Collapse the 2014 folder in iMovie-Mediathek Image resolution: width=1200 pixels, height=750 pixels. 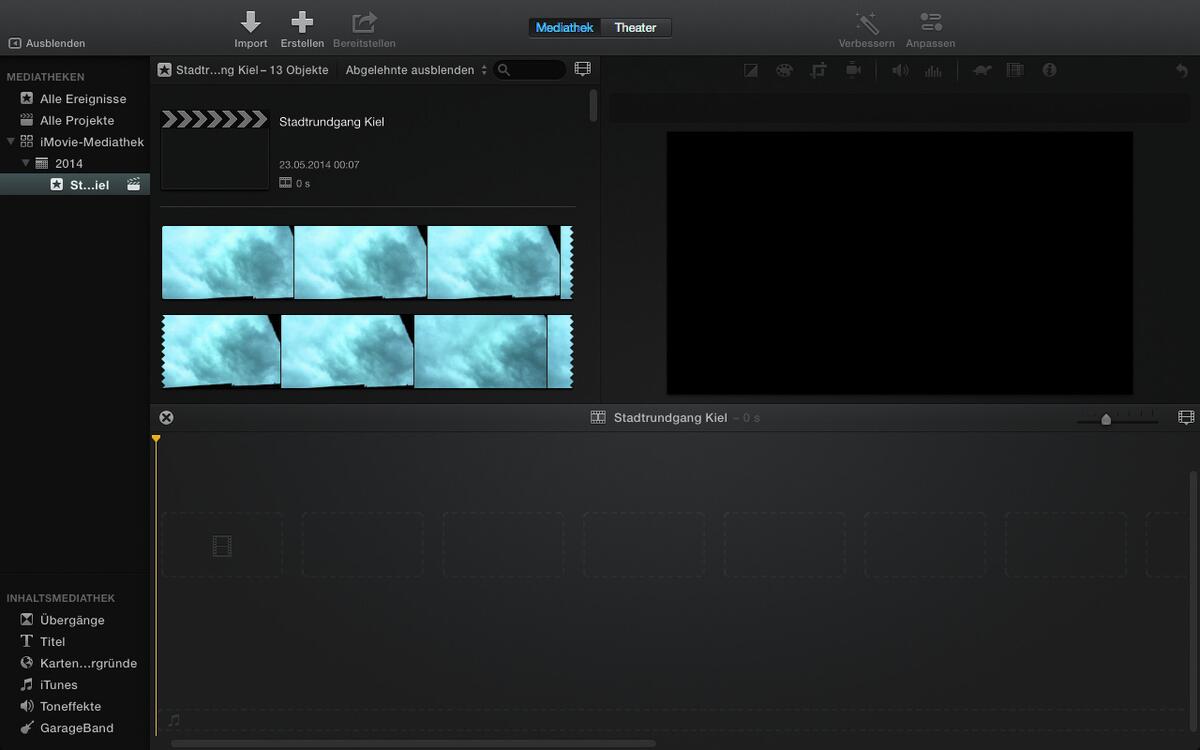pos(26,162)
